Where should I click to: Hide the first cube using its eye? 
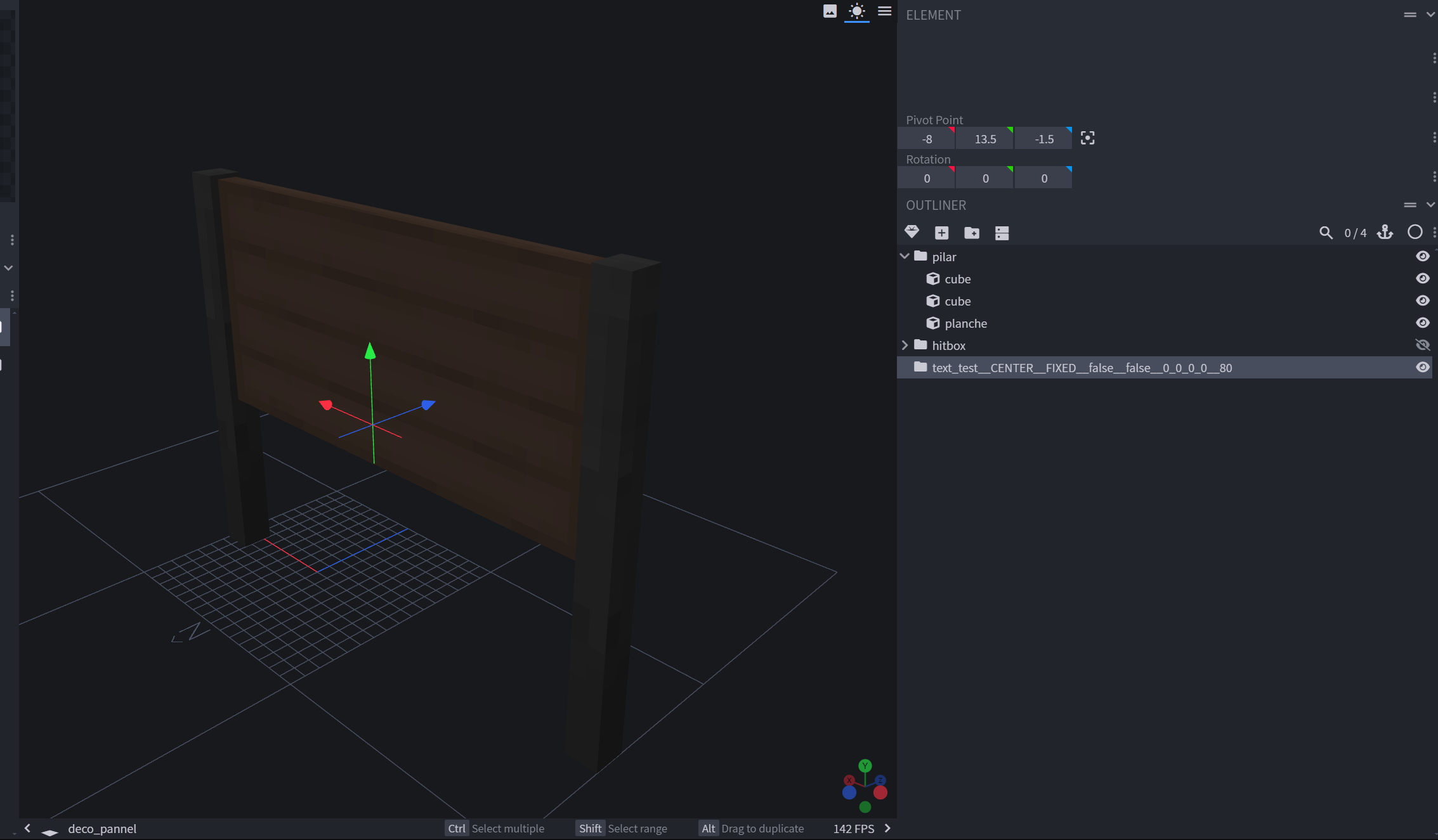(1422, 278)
